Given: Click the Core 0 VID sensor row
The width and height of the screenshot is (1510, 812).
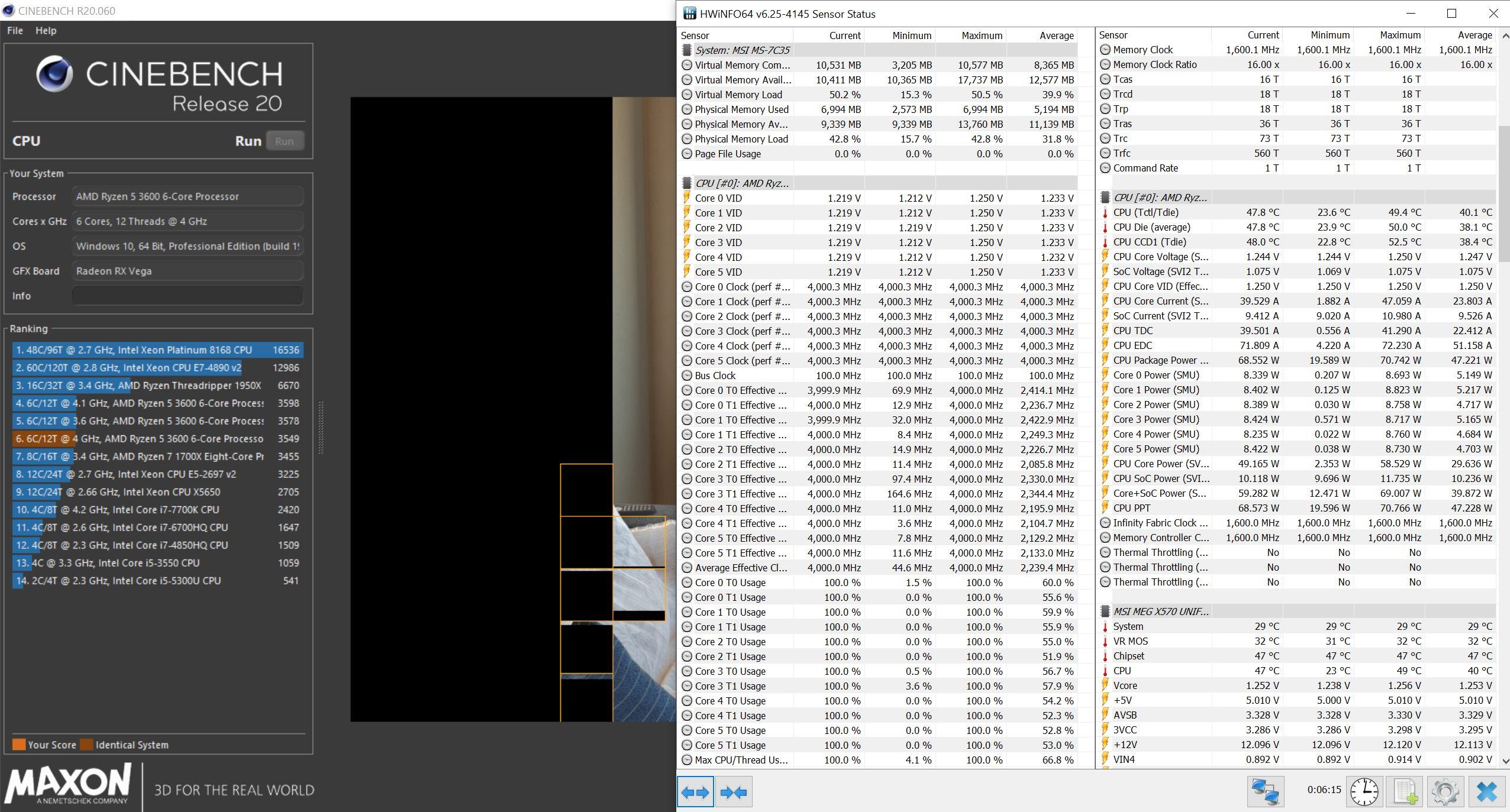Looking at the screenshot, I should click(x=718, y=198).
